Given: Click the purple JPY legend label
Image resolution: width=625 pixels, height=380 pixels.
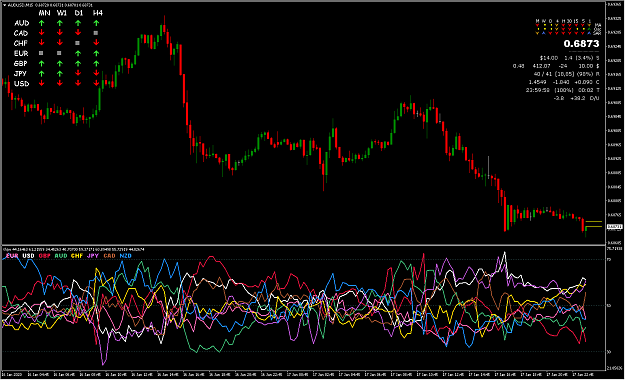Looking at the screenshot, I should coord(92,256).
